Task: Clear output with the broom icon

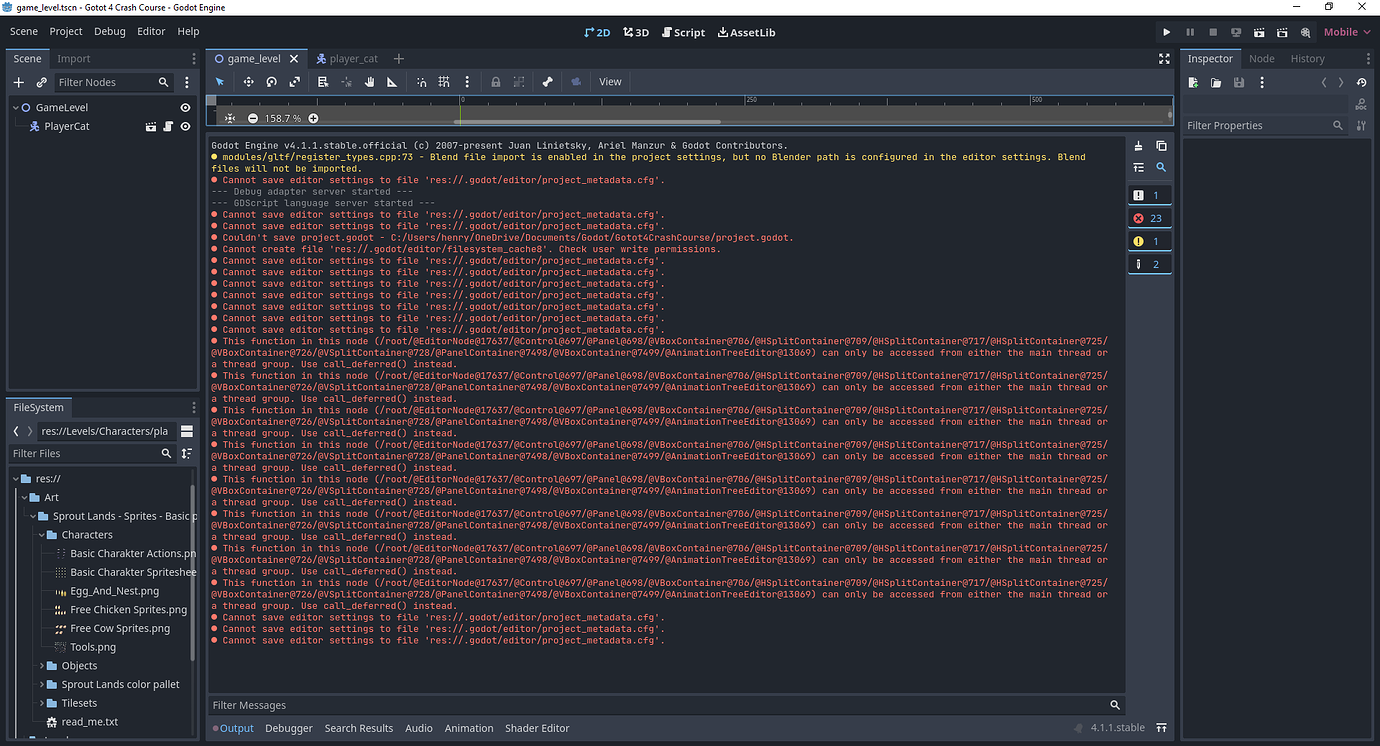Action: (1138, 146)
